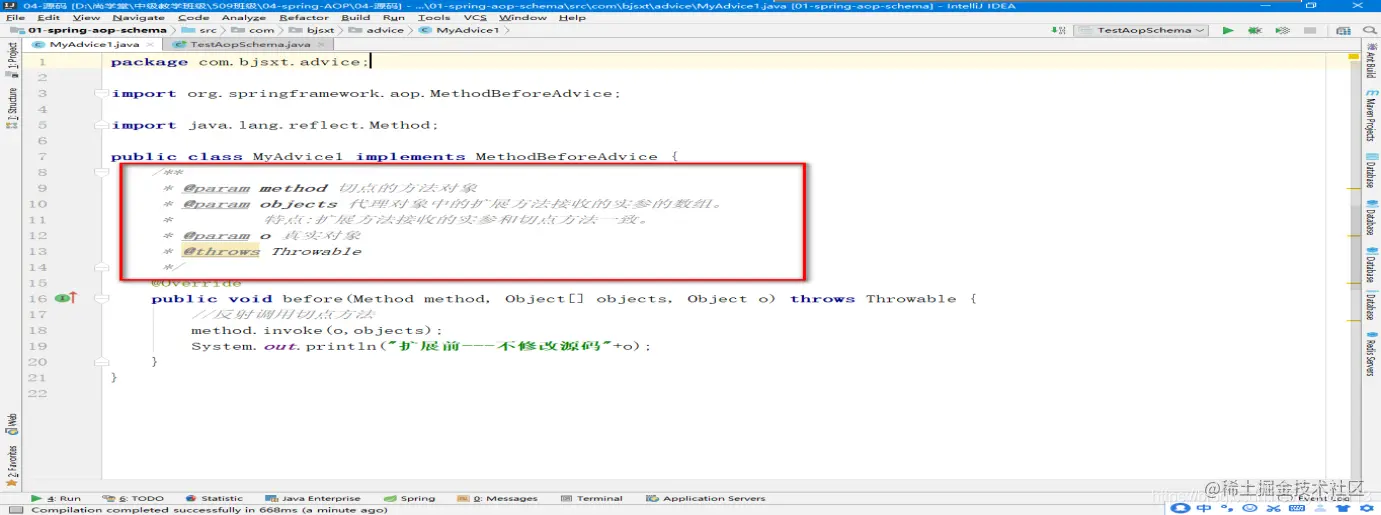Open the Navigate menu

[139, 17]
